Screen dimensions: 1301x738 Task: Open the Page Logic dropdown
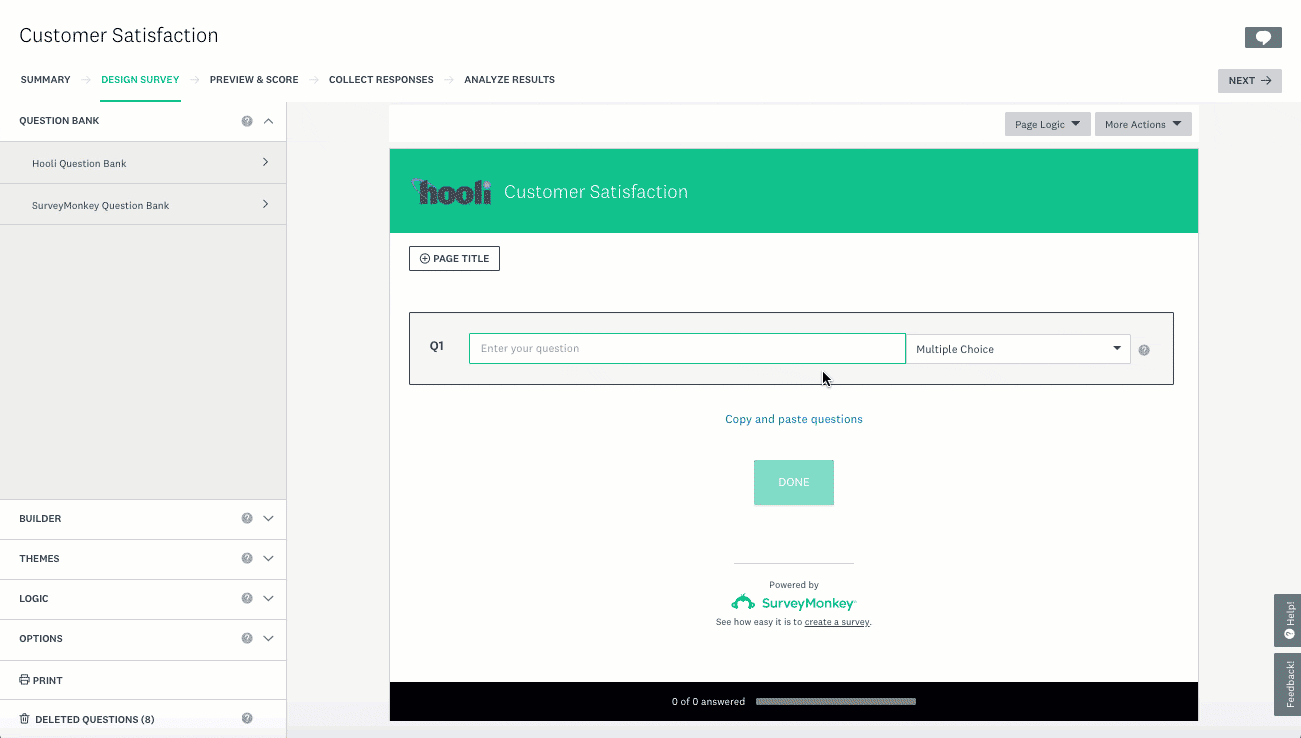(1047, 125)
